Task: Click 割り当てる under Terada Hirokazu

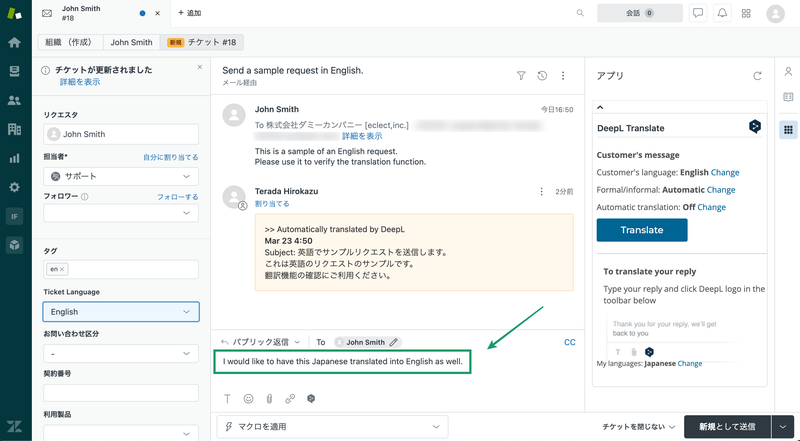Action: 272,204
